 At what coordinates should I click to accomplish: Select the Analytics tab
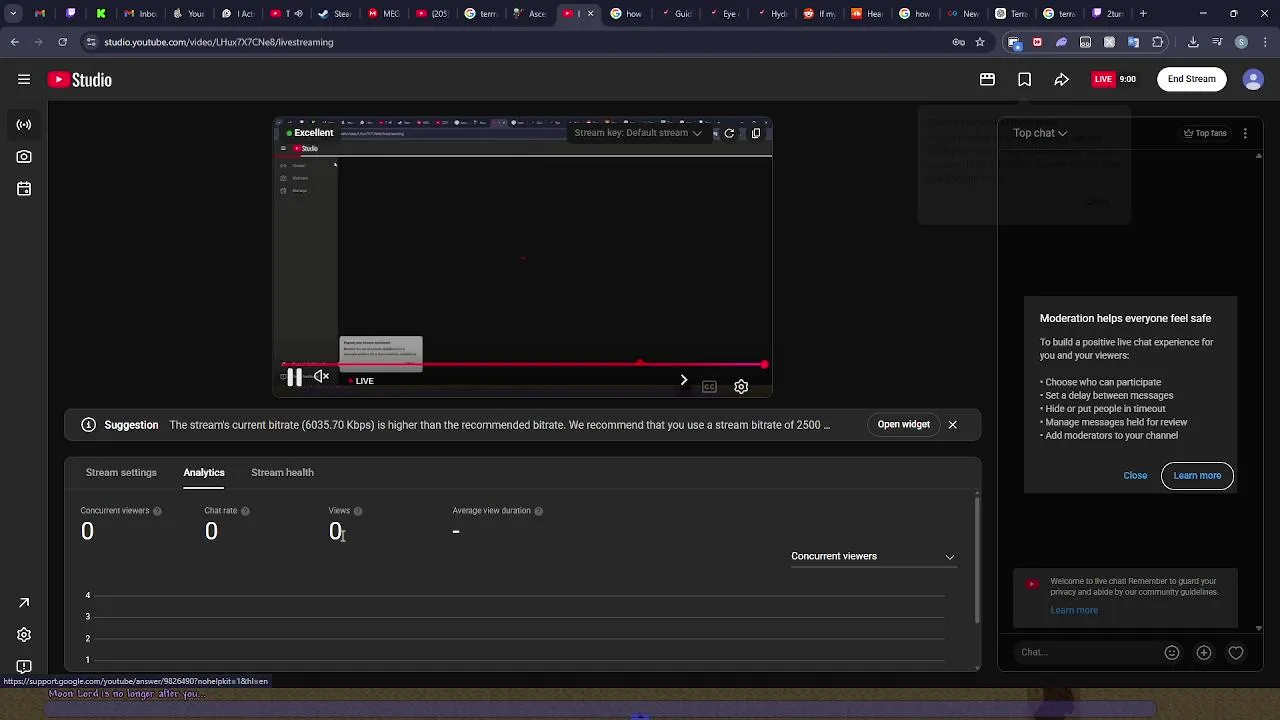tap(204, 472)
